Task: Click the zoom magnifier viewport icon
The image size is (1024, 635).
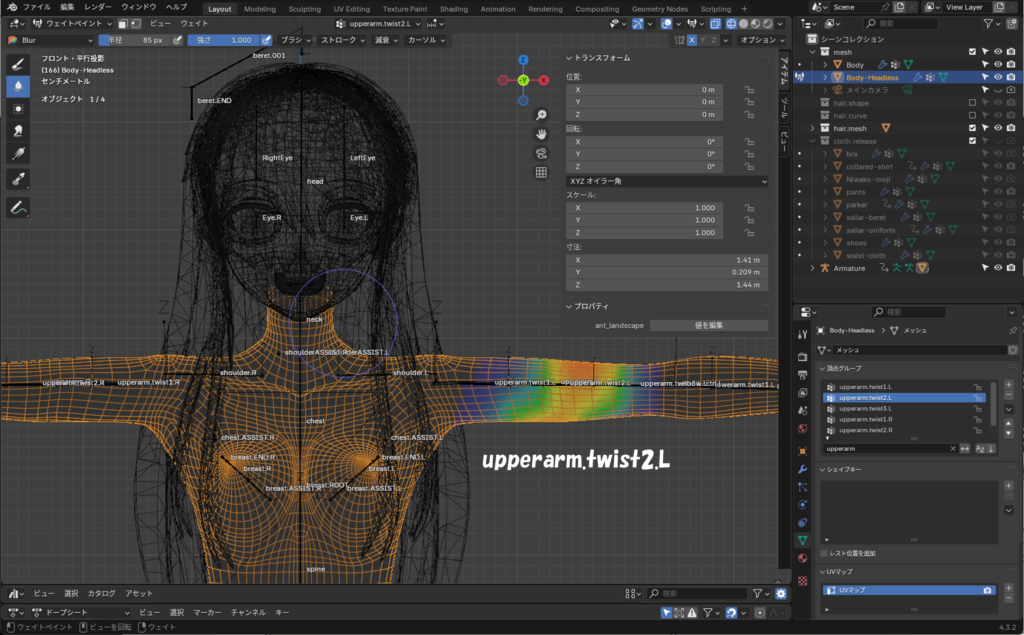Action: point(541,115)
